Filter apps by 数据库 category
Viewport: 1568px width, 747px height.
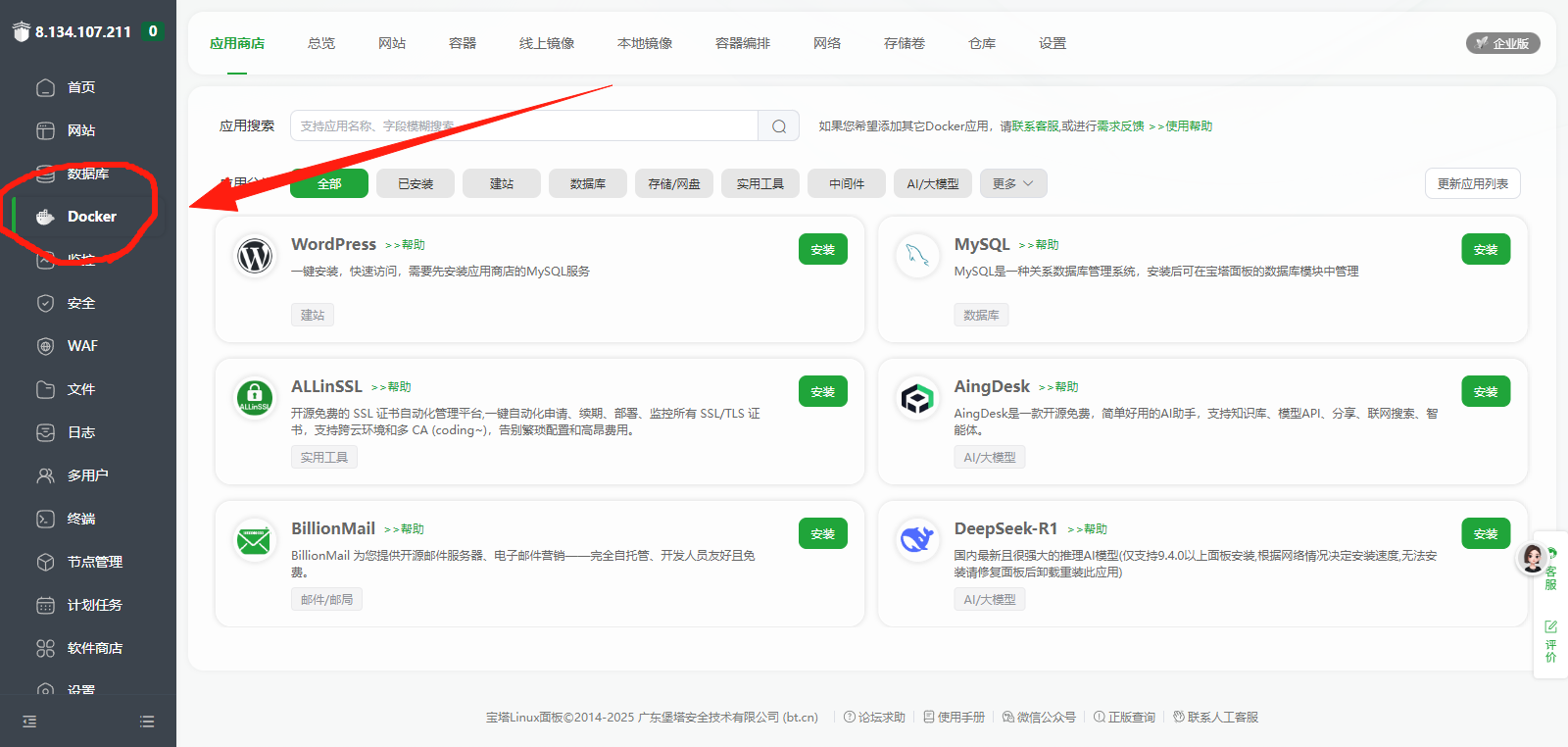click(x=588, y=183)
